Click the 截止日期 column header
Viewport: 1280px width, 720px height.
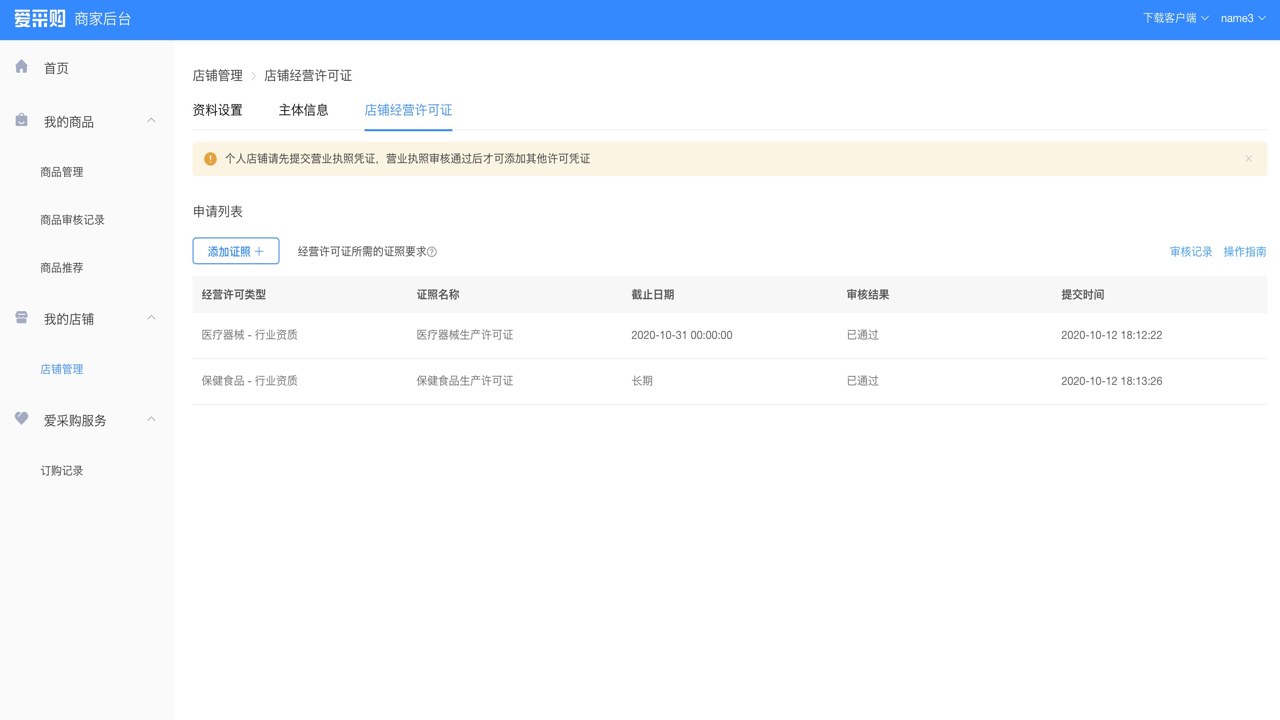click(653, 295)
